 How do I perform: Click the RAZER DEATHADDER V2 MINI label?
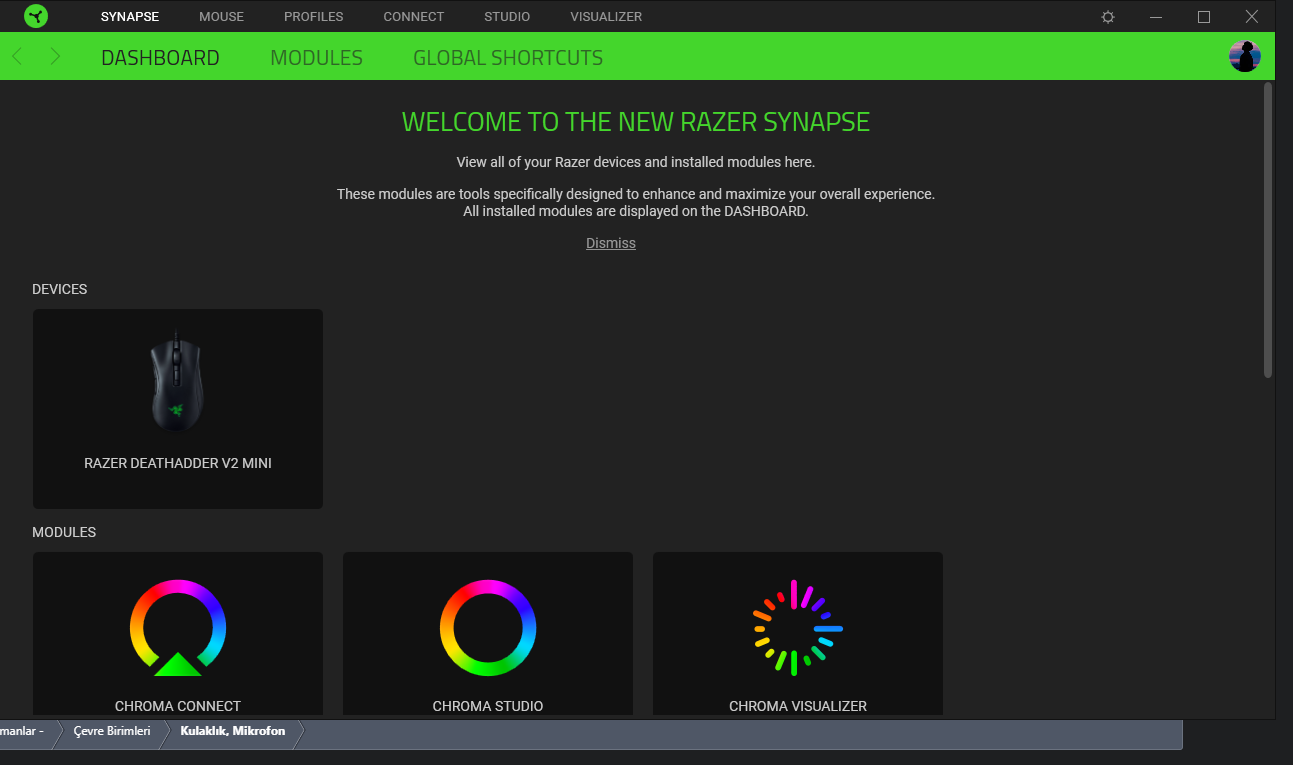point(178,463)
